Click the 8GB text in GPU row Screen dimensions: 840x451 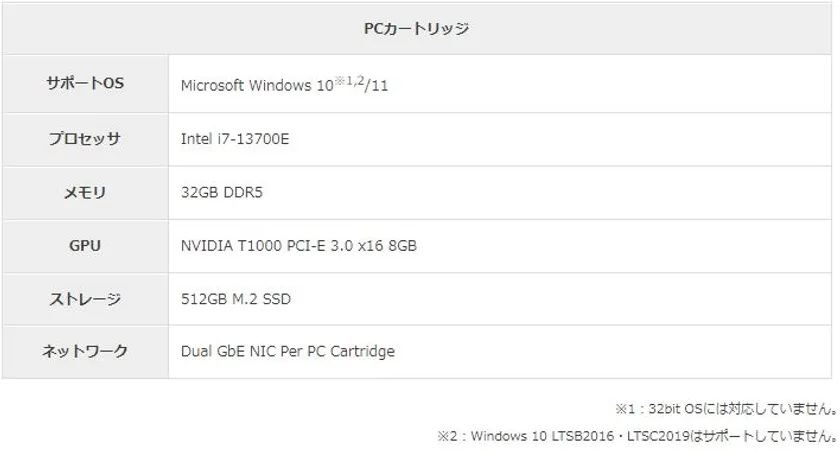point(401,245)
